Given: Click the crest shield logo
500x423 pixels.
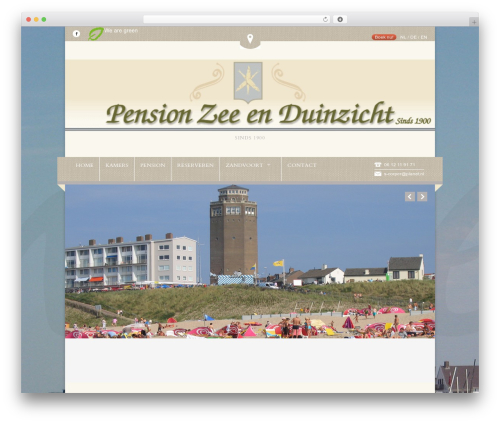Looking at the screenshot, I should [x=248, y=82].
